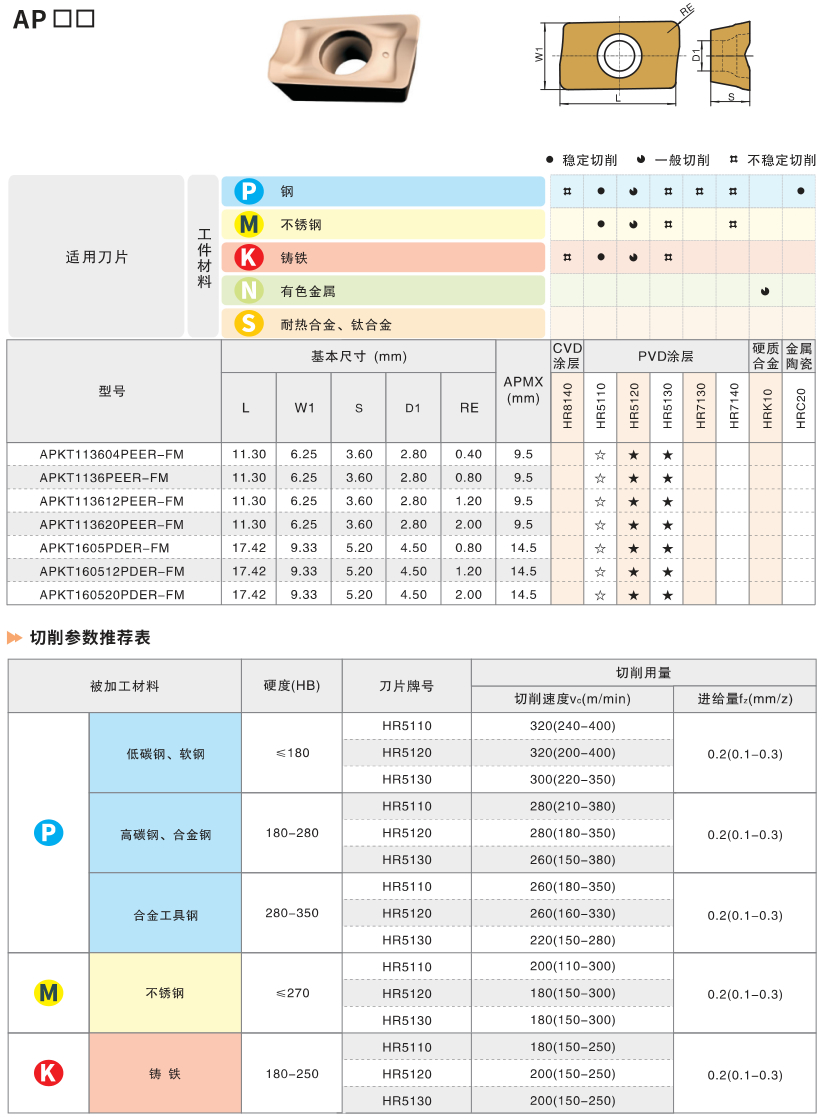Click the insert dimension drawing with RE label
The width and height of the screenshot is (822, 1119).
point(644,57)
